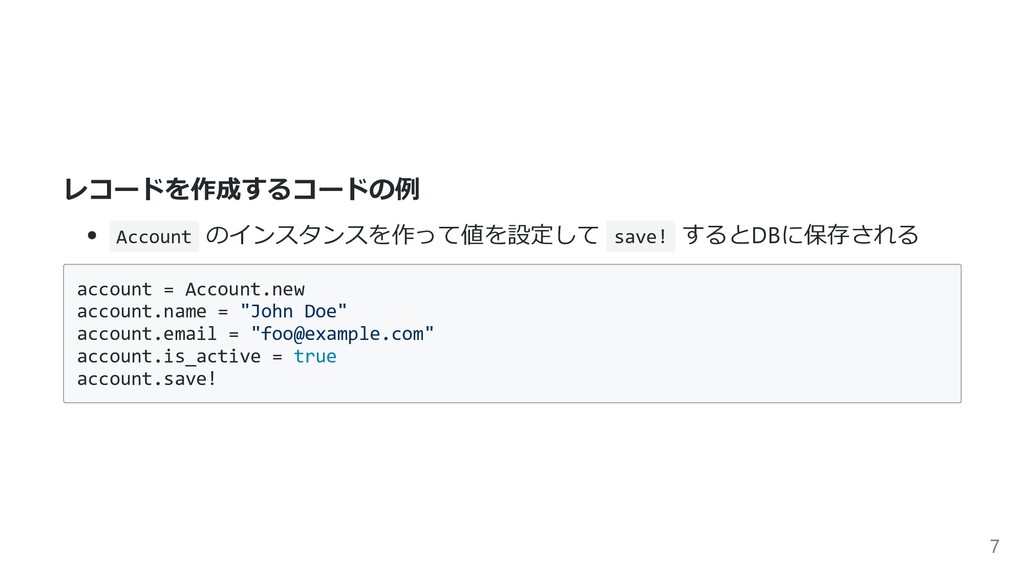The image size is (1024, 576).
Task: Click slide page number 7
Action: click(x=994, y=546)
